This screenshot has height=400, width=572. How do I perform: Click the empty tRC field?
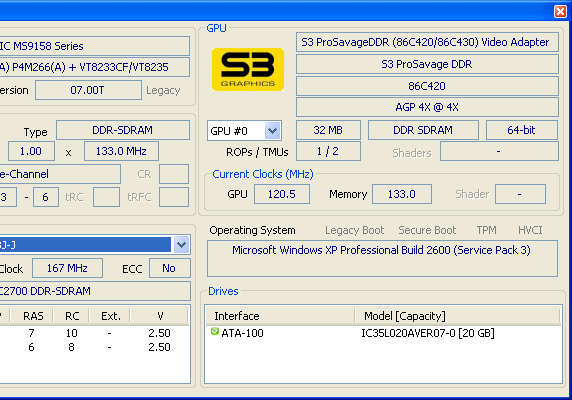click(x=106, y=197)
